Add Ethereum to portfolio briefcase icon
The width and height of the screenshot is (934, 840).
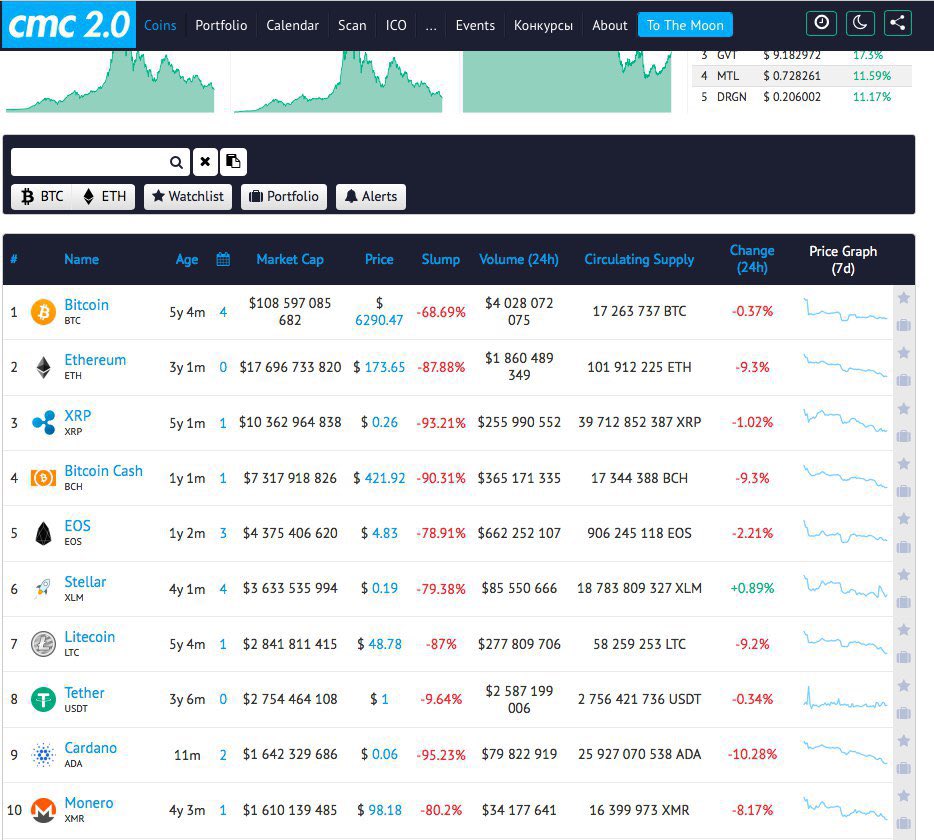(x=904, y=380)
